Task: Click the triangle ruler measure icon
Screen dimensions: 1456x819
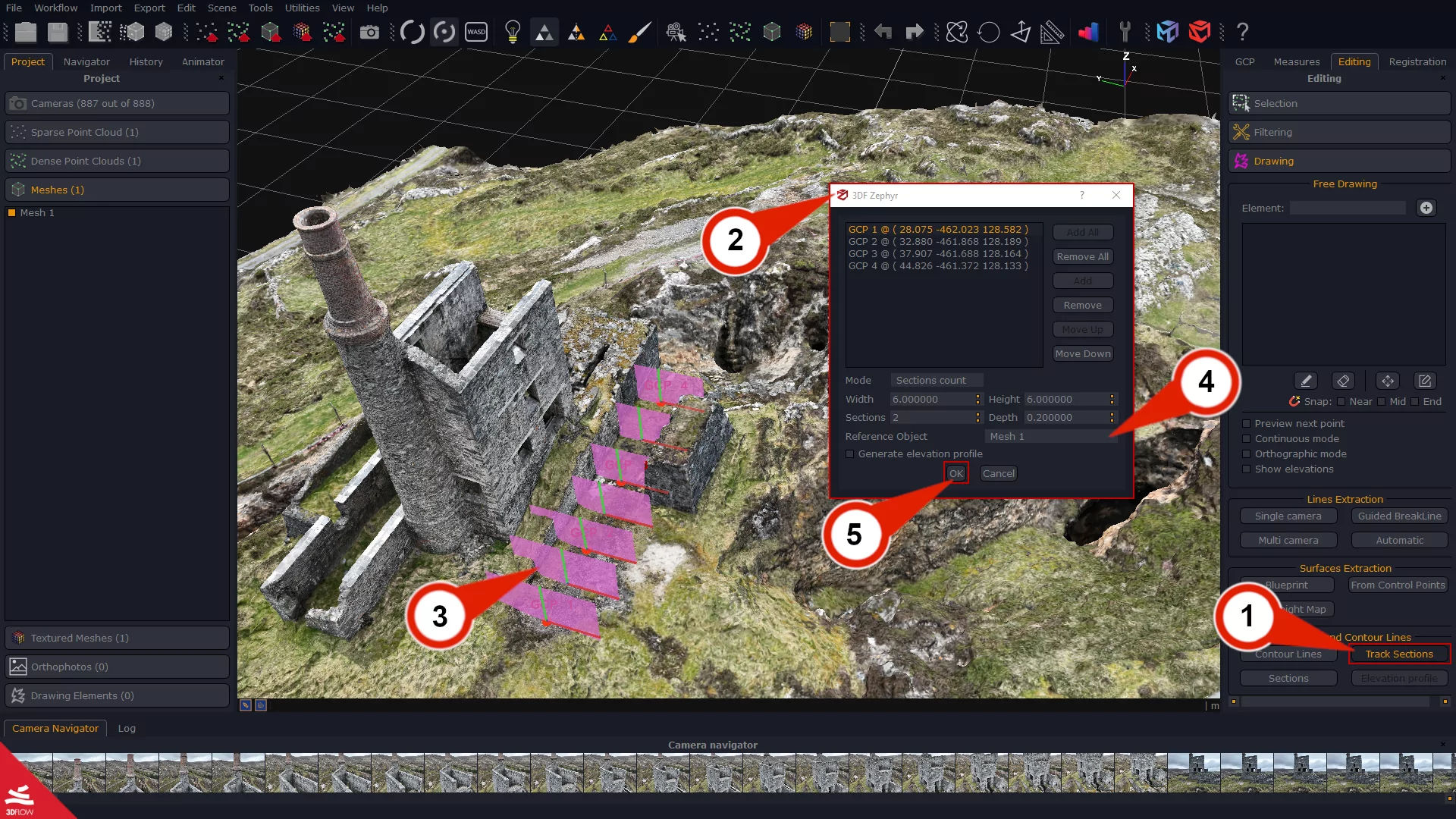Action: click(1052, 32)
